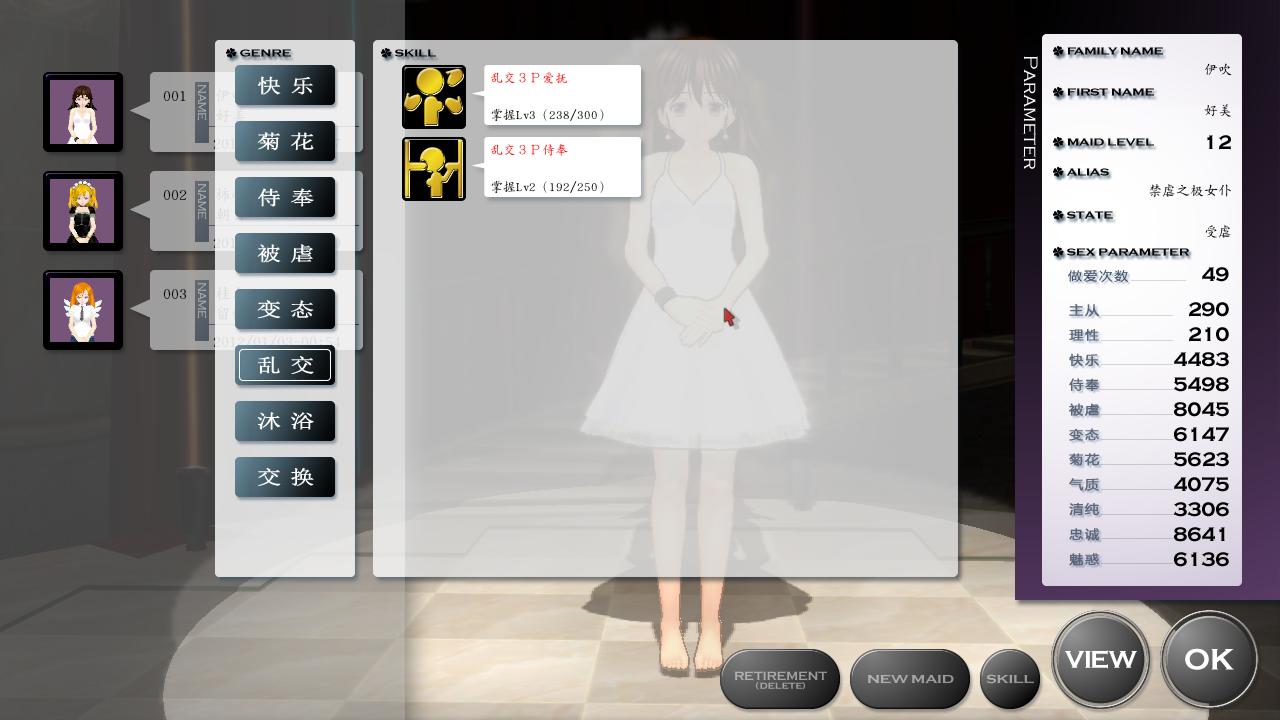Choose the 被虐 genre button
The image size is (1280, 720).
tap(285, 254)
